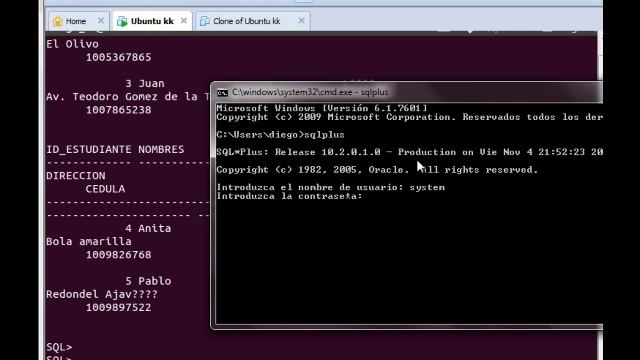Screen dimensions: 640x360
Task: Click the 'C:\Users\diego>sqlplus' command line
Action: click(280, 135)
